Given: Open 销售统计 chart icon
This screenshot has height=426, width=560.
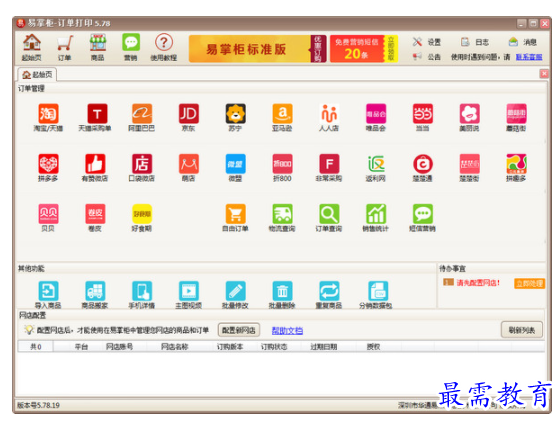Looking at the screenshot, I should 376,217.
